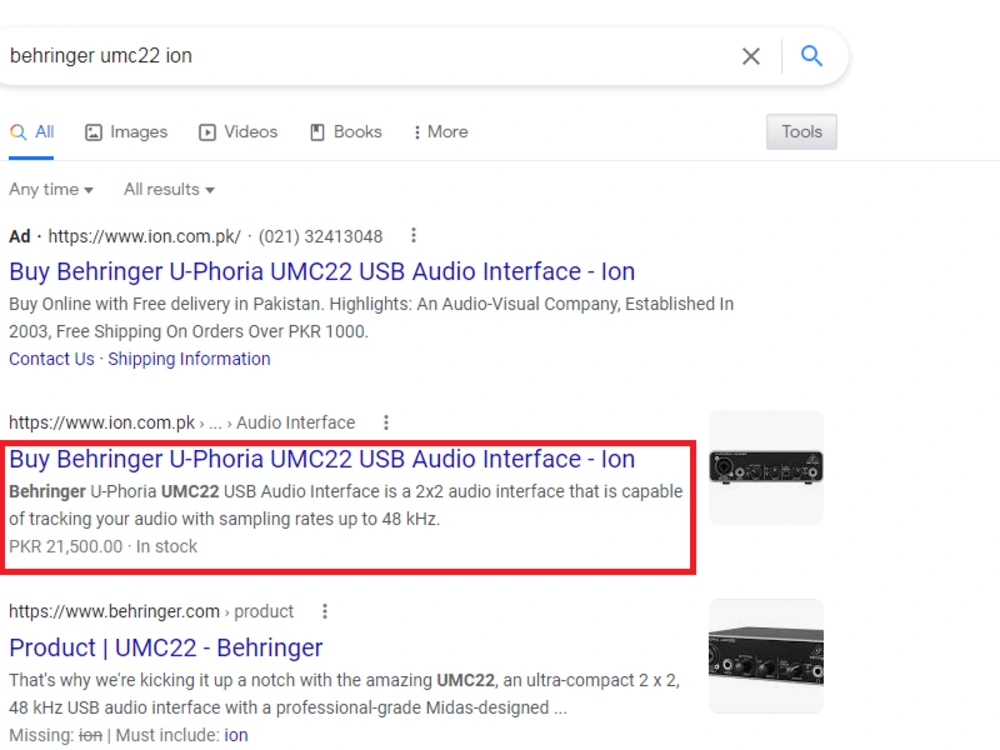Click the blue magnifier search icon
The width and height of the screenshot is (1000, 750).
(811, 55)
